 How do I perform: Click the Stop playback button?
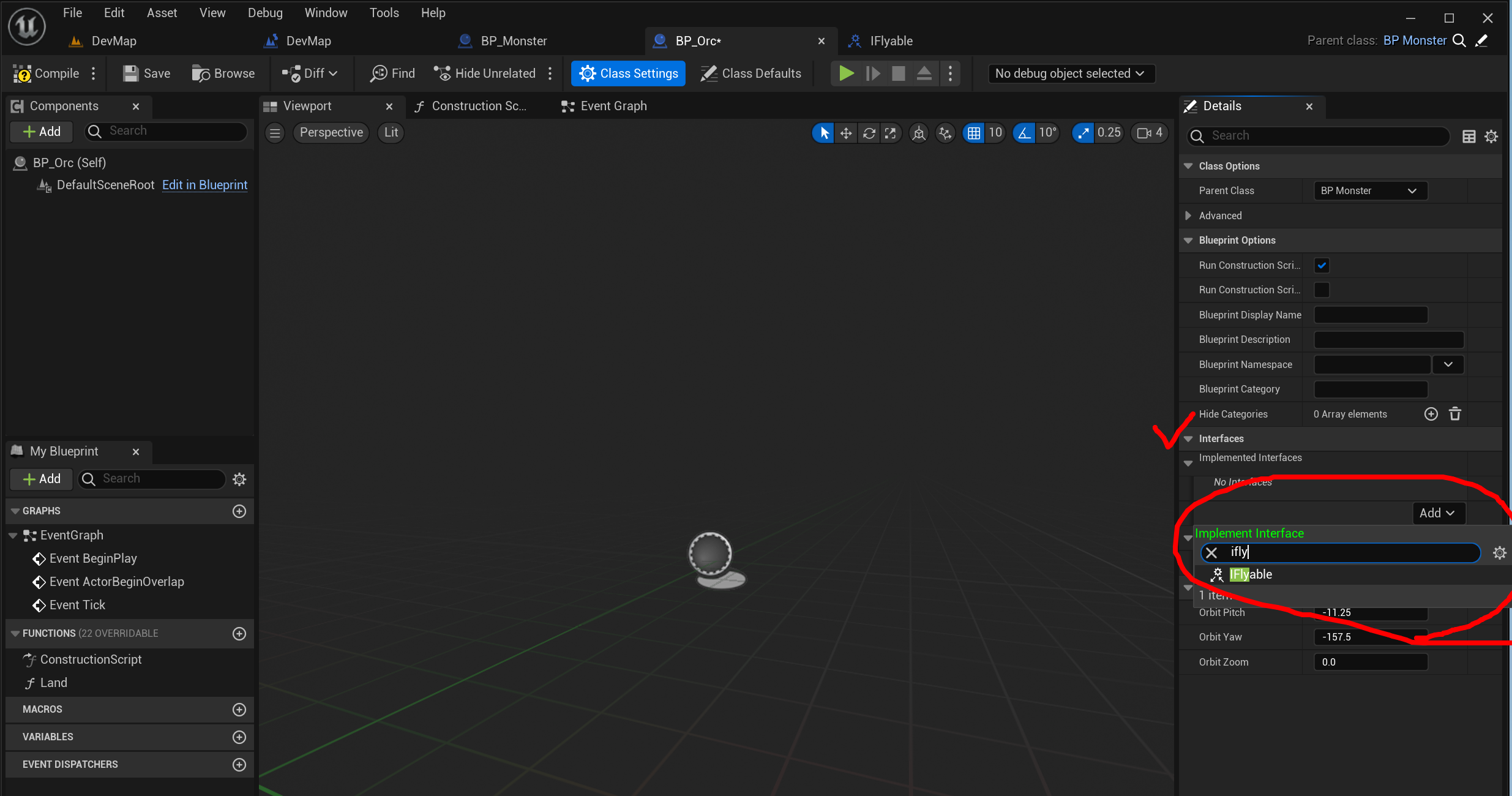click(x=898, y=73)
